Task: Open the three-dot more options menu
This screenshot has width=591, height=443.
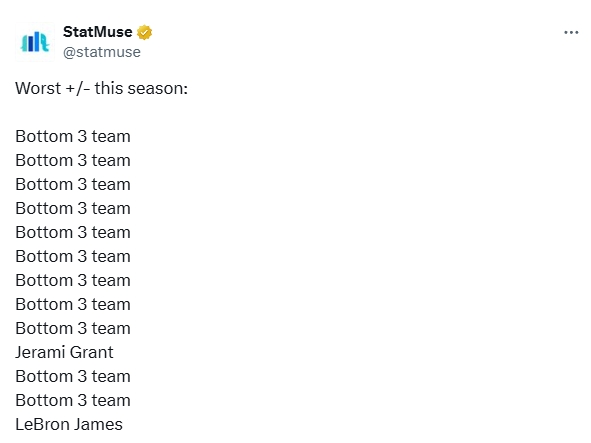Action: pyautogui.click(x=571, y=33)
